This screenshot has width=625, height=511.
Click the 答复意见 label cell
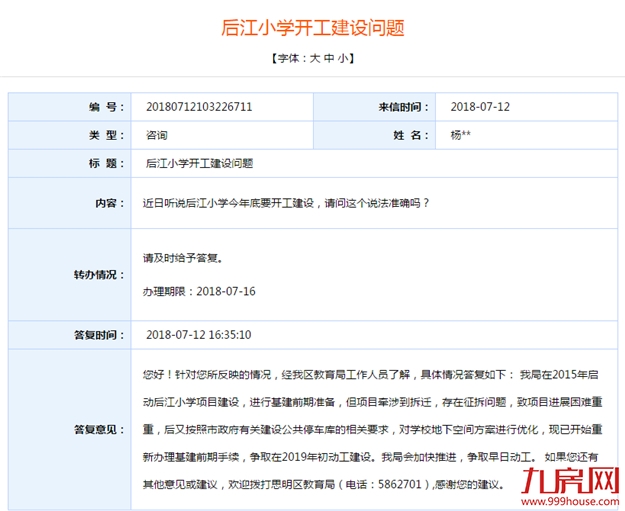tap(70, 430)
